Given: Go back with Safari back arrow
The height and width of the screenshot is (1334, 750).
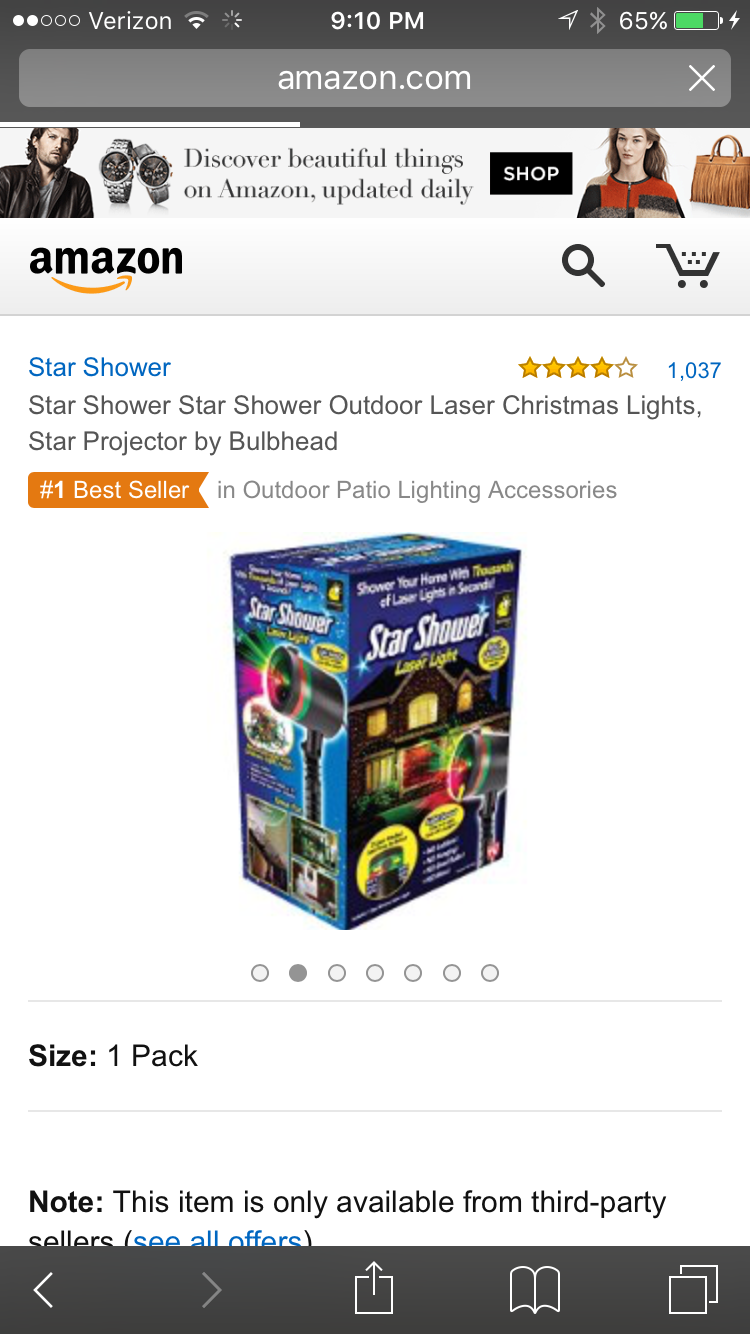Looking at the screenshot, I should click(43, 1290).
